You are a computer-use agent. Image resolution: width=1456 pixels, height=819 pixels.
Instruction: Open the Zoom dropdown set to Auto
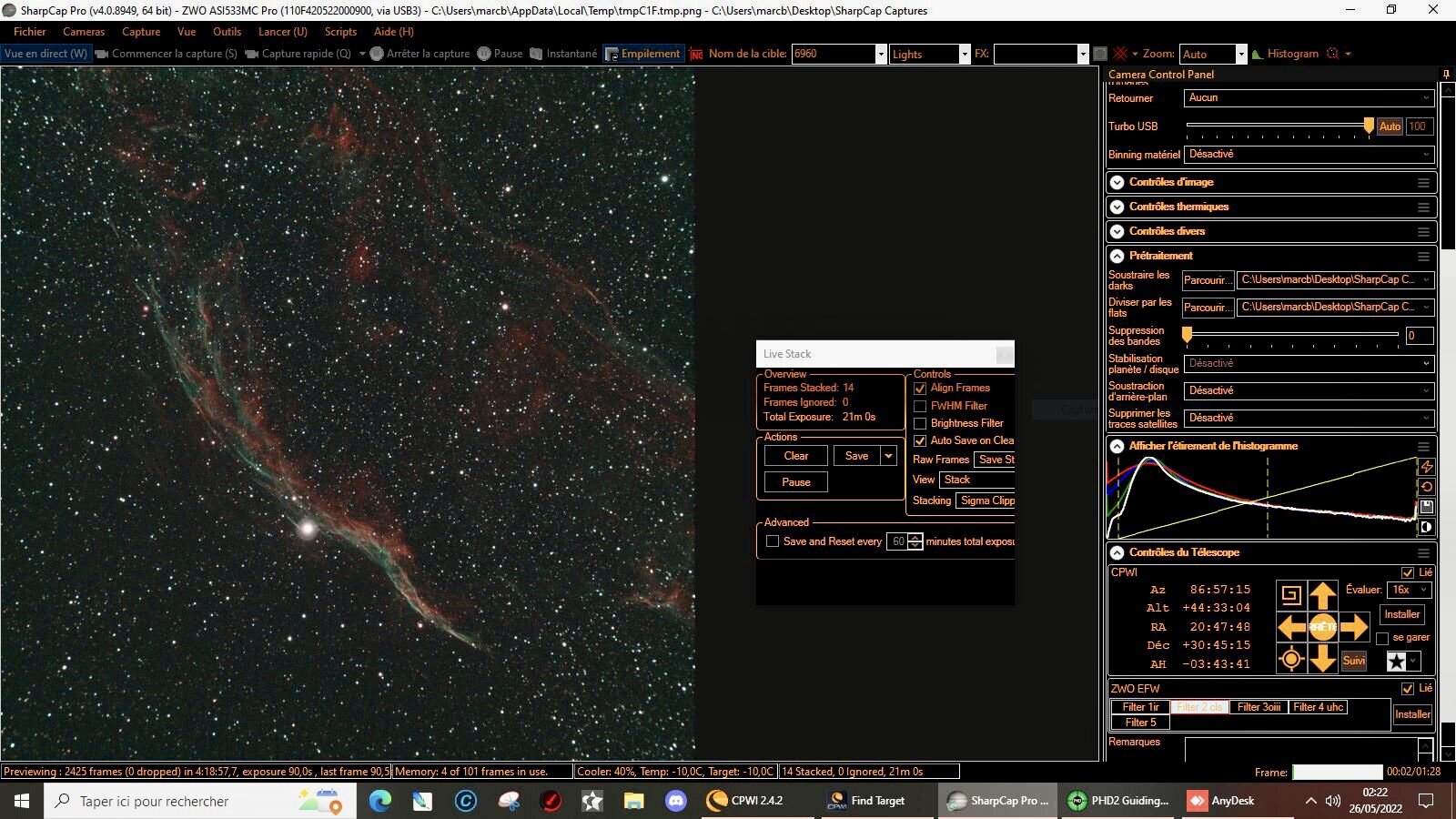tap(1213, 55)
